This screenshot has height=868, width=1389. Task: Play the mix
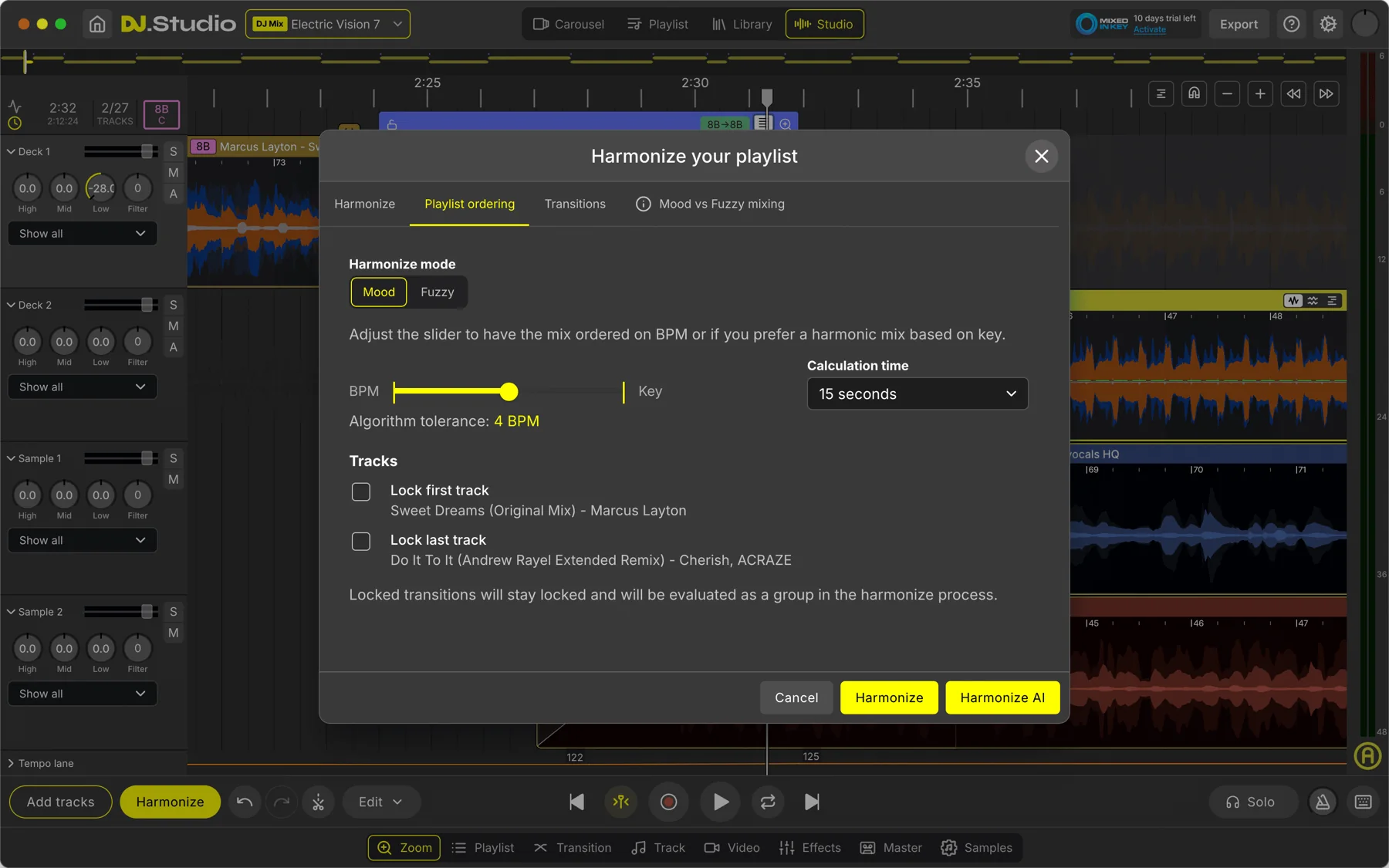click(720, 802)
